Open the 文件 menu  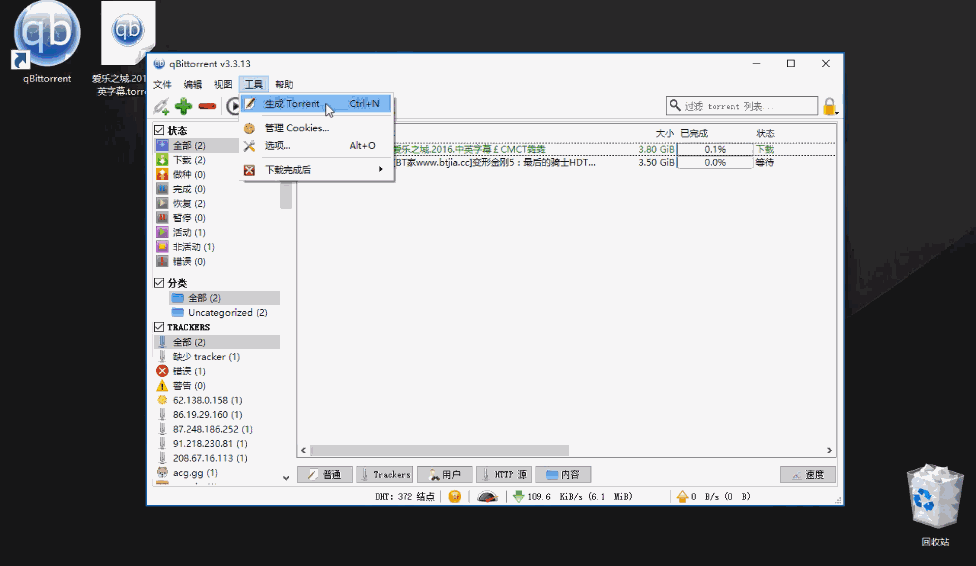pos(162,84)
